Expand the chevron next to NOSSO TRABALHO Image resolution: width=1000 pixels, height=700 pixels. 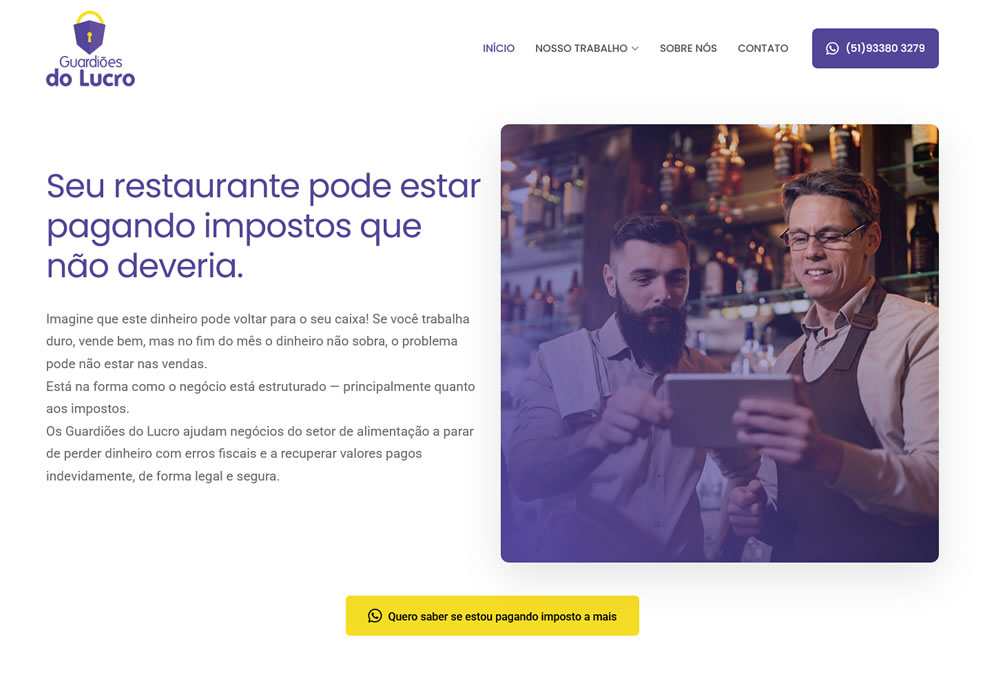635,48
